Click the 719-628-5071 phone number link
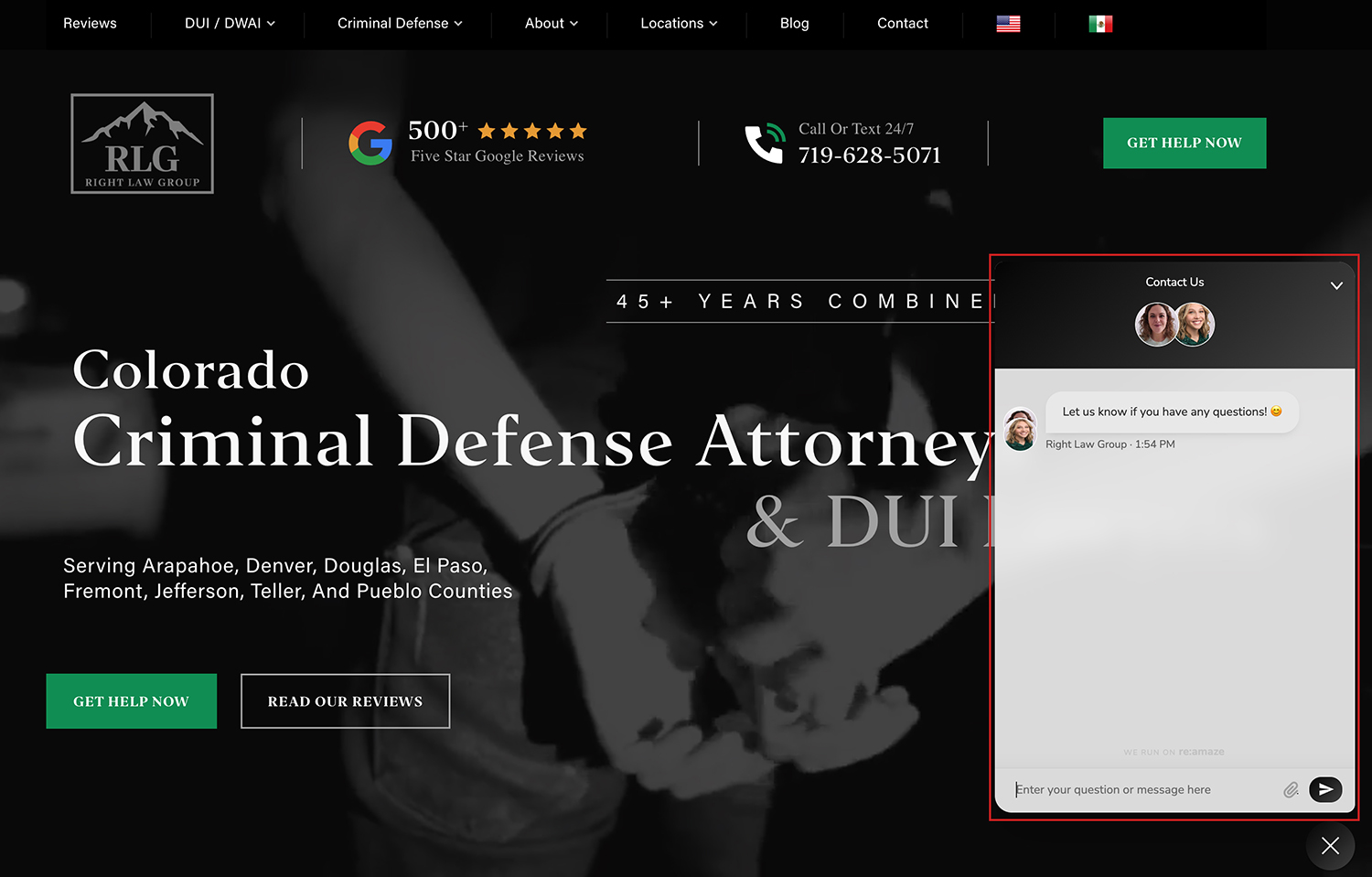Viewport: 1372px width, 877px height. tap(869, 155)
